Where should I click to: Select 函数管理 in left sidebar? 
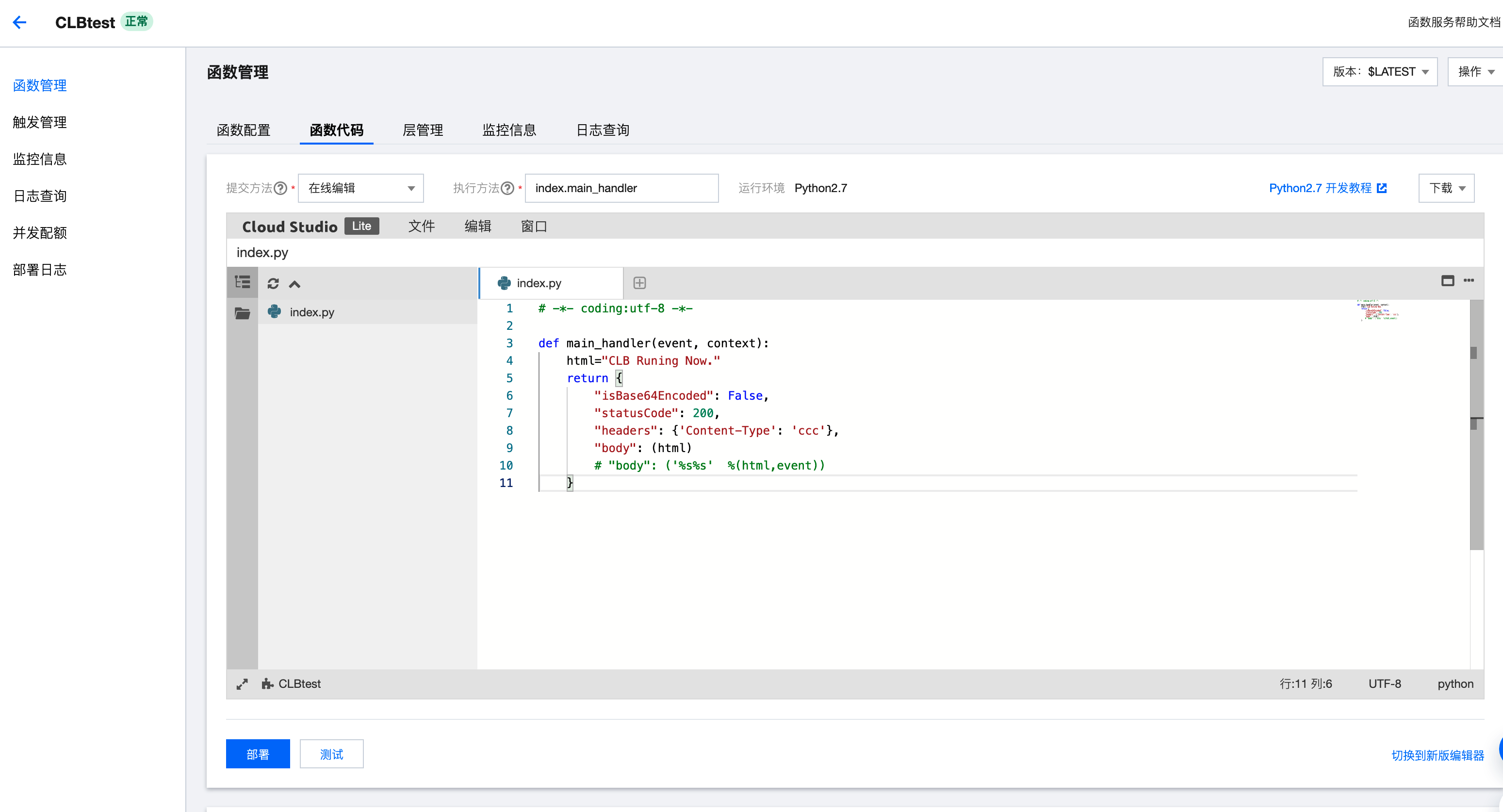tap(40, 86)
